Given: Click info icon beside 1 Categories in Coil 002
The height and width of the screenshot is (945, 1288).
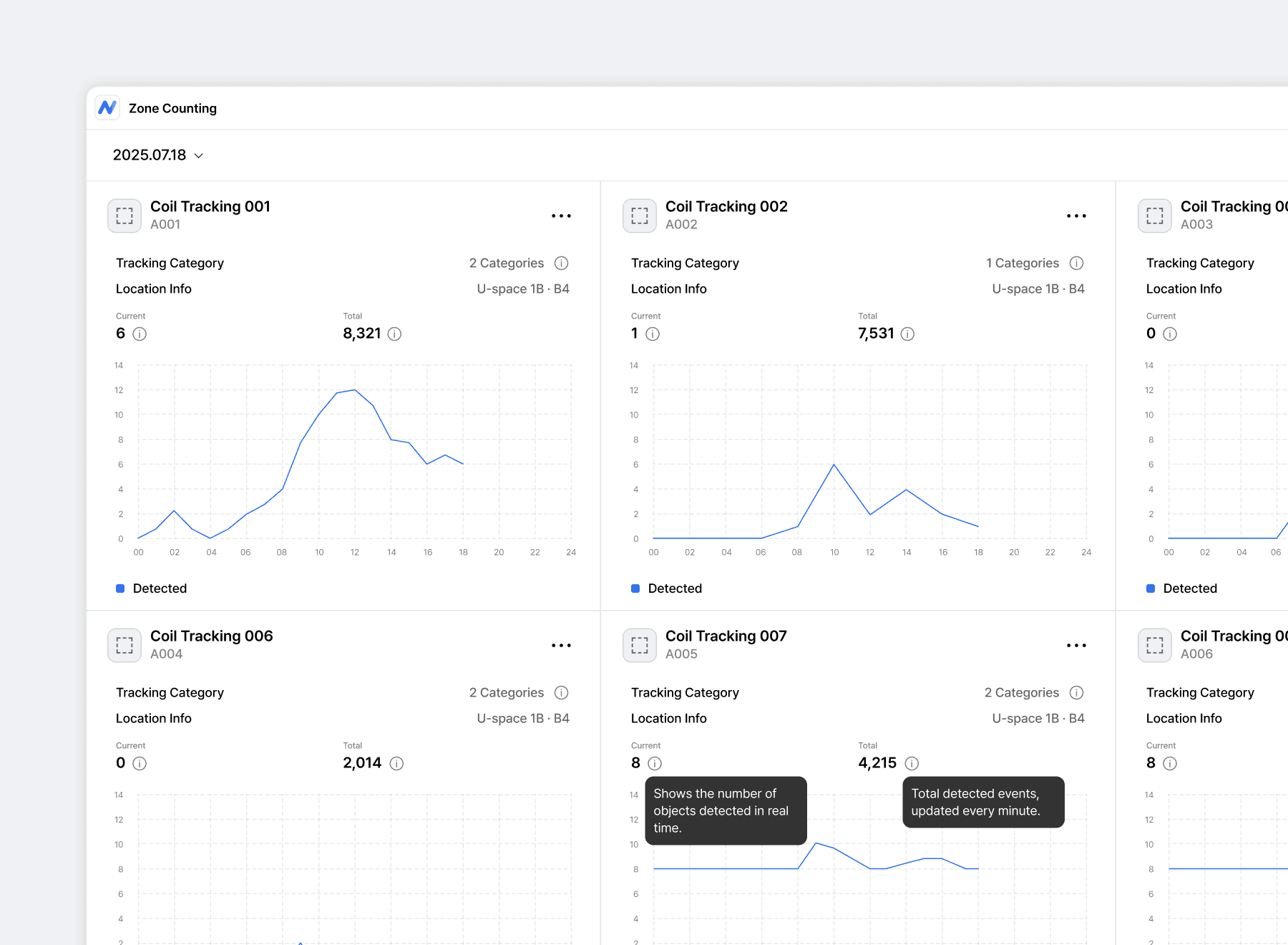Looking at the screenshot, I should (1076, 263).
